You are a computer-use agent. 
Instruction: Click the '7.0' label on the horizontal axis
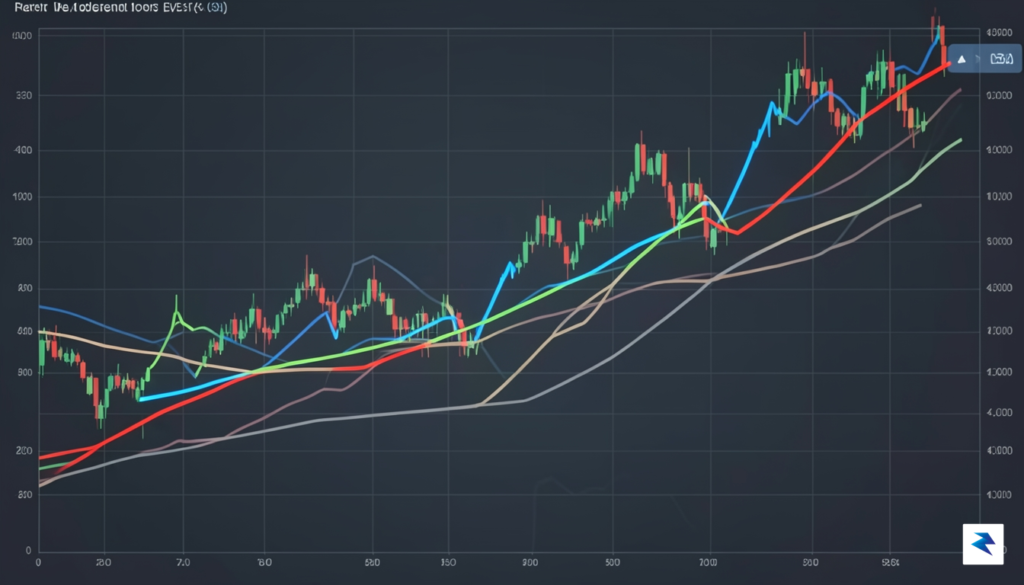[x=183, y=562]
